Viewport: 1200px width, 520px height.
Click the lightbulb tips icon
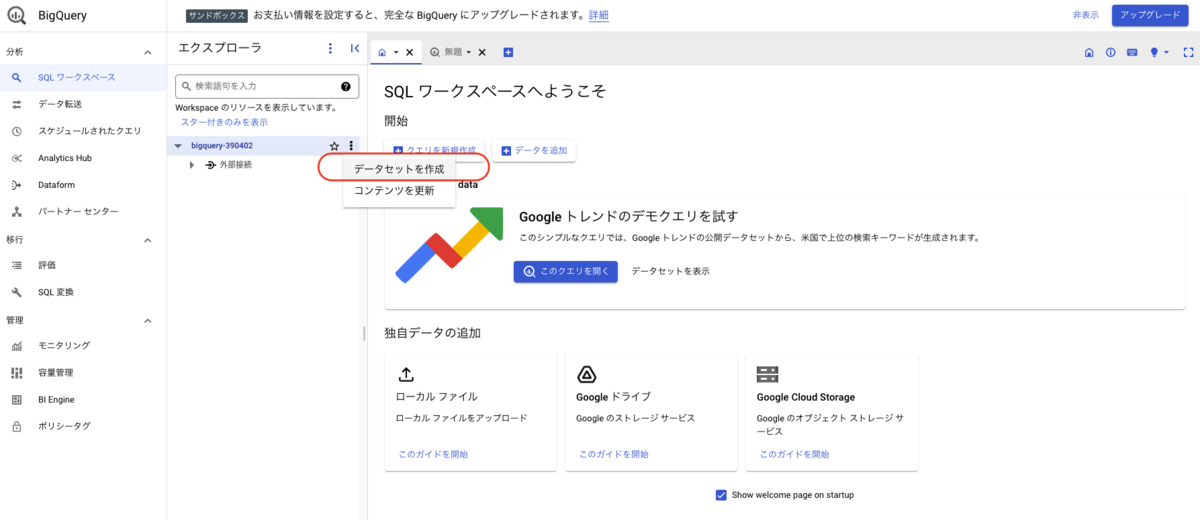[1154, 52]
